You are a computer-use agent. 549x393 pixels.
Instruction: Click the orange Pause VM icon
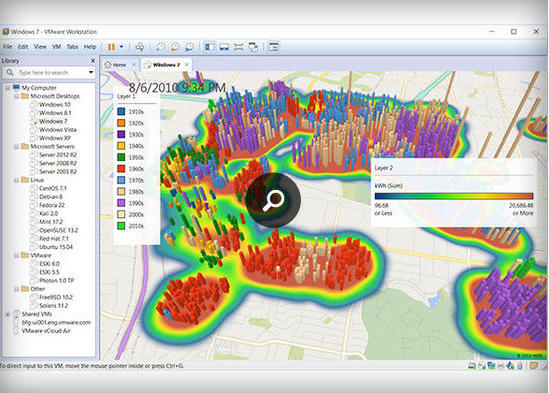111,47
